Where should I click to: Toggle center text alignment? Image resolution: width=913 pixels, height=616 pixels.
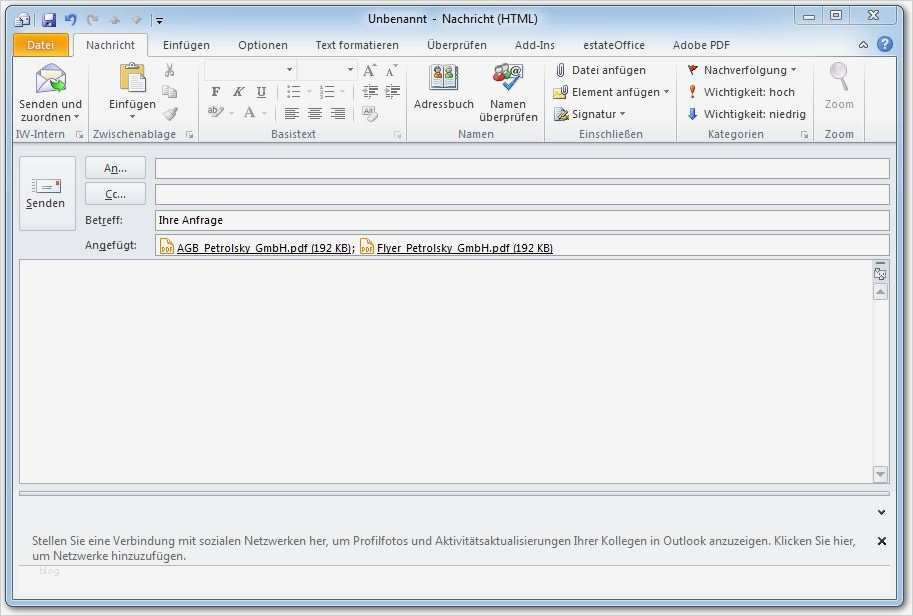[315, 113]
